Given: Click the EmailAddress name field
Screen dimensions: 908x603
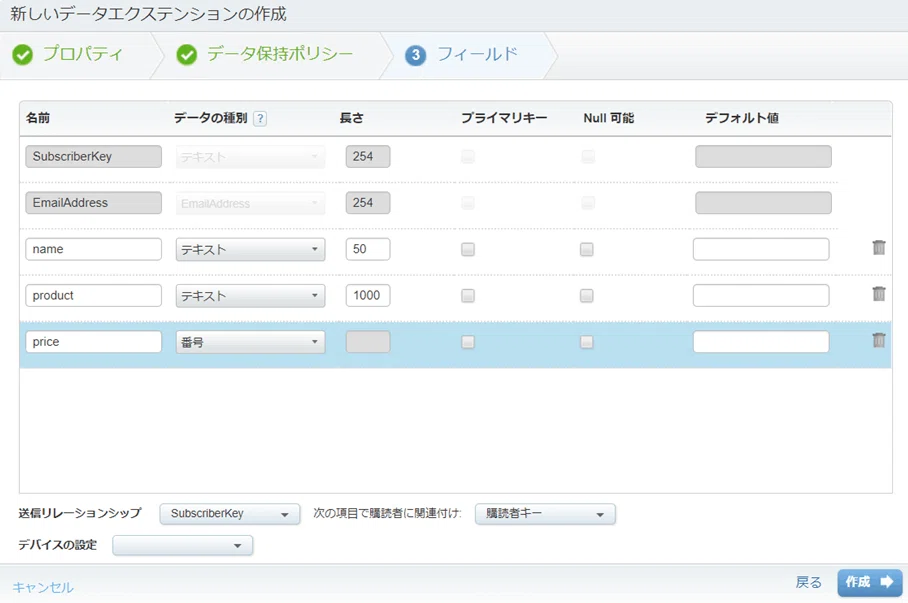Looking at the screenshot, I should click(93, 203).
